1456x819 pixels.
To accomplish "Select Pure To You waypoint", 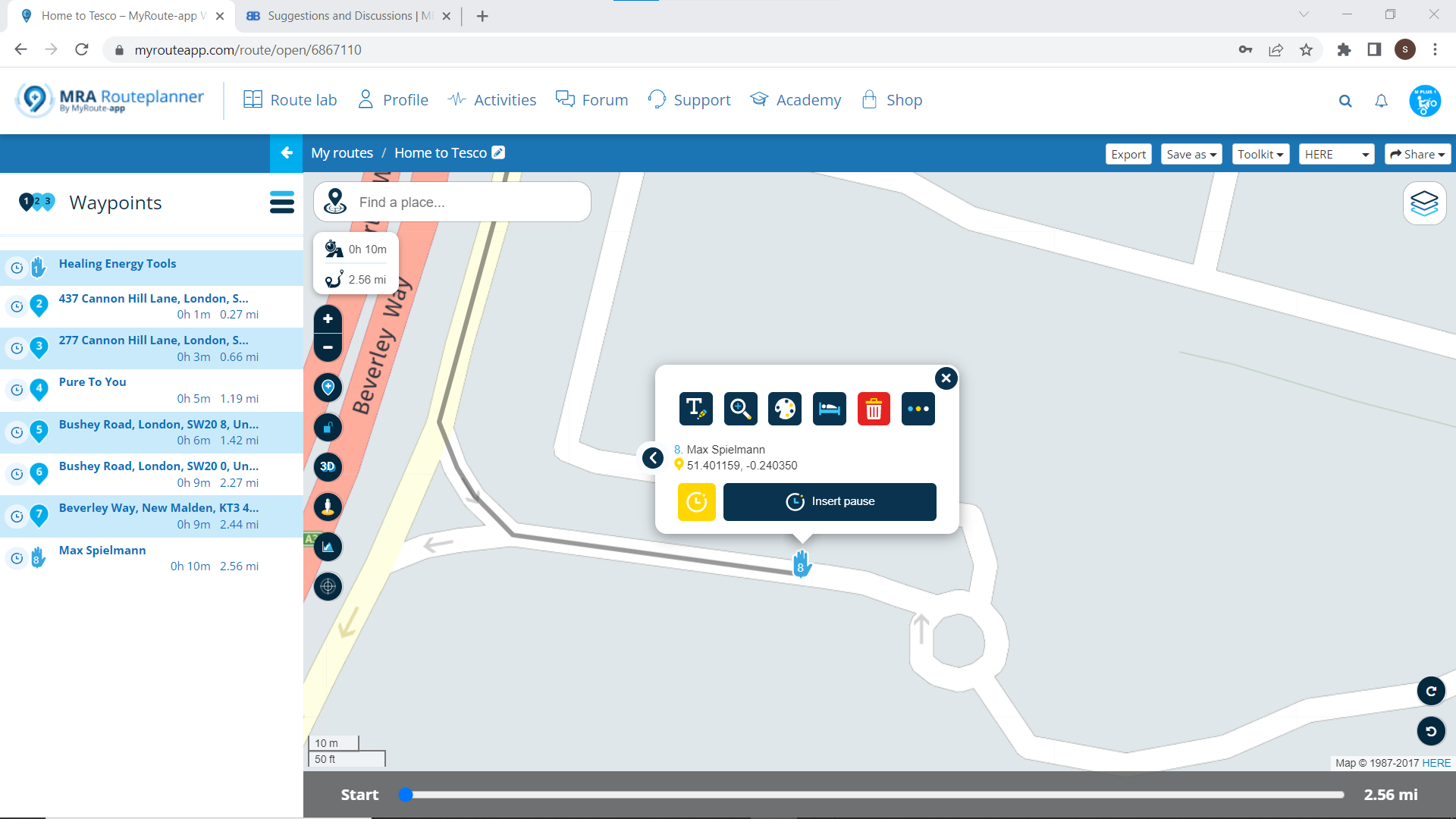I will coord(152,390).
